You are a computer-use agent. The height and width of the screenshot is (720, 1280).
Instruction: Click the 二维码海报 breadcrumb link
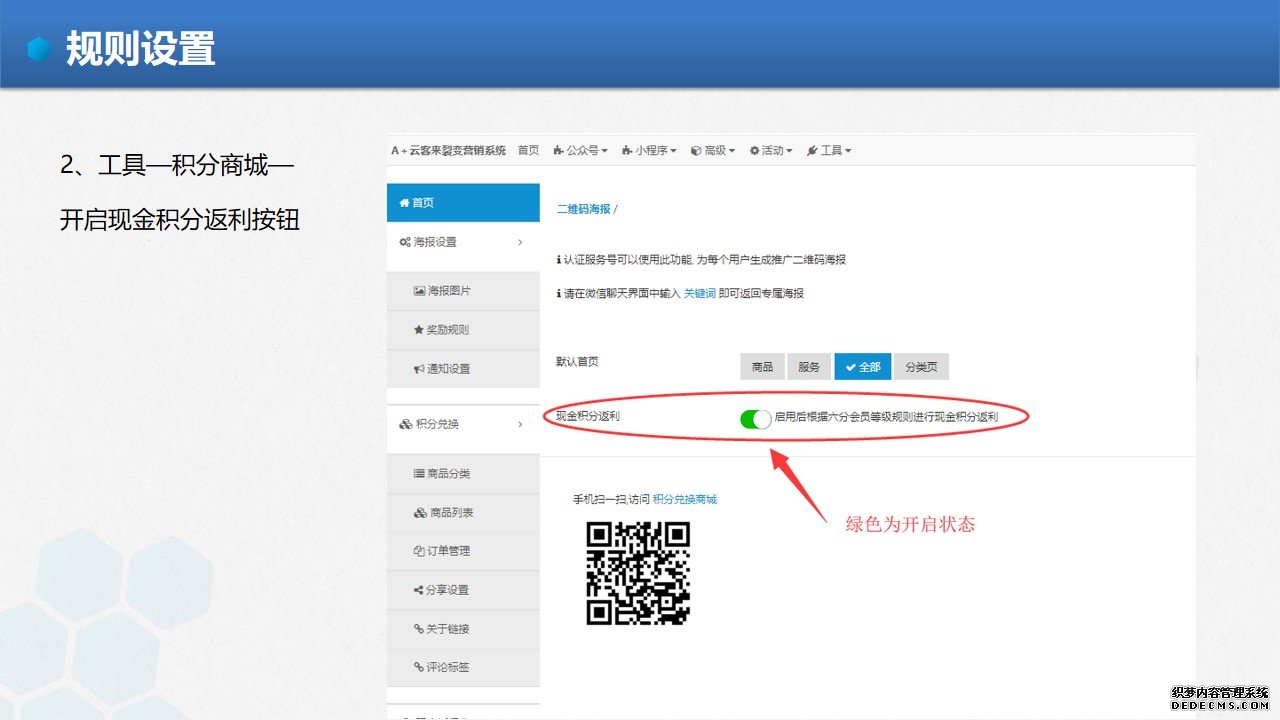(583, 209)
